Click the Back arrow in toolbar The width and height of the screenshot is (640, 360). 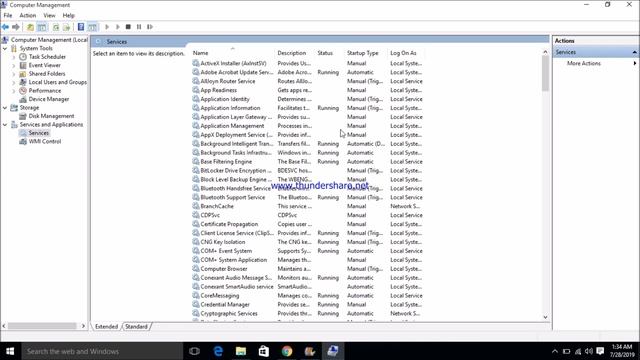tap(5, 27)
